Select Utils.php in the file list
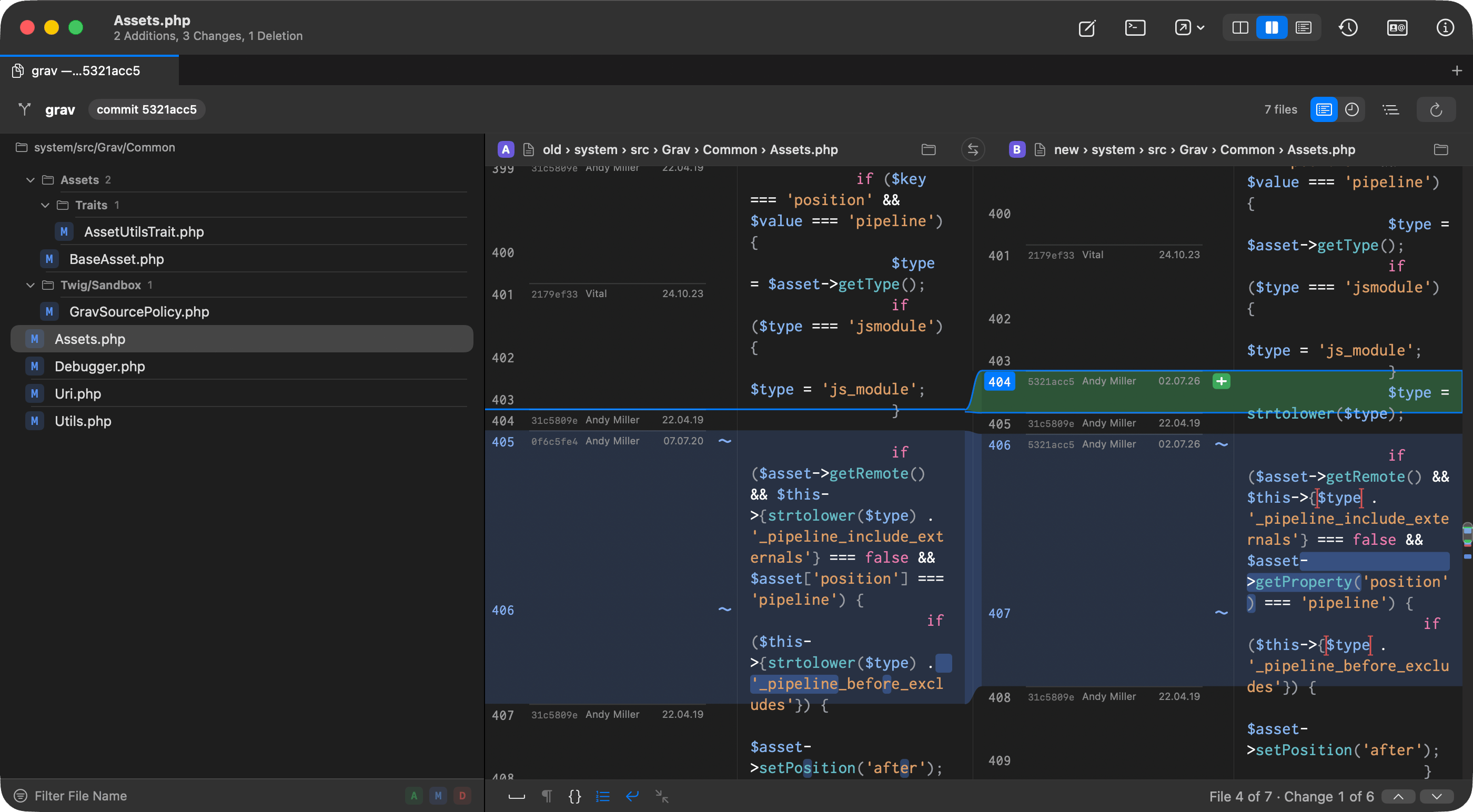 click(83, 421)
